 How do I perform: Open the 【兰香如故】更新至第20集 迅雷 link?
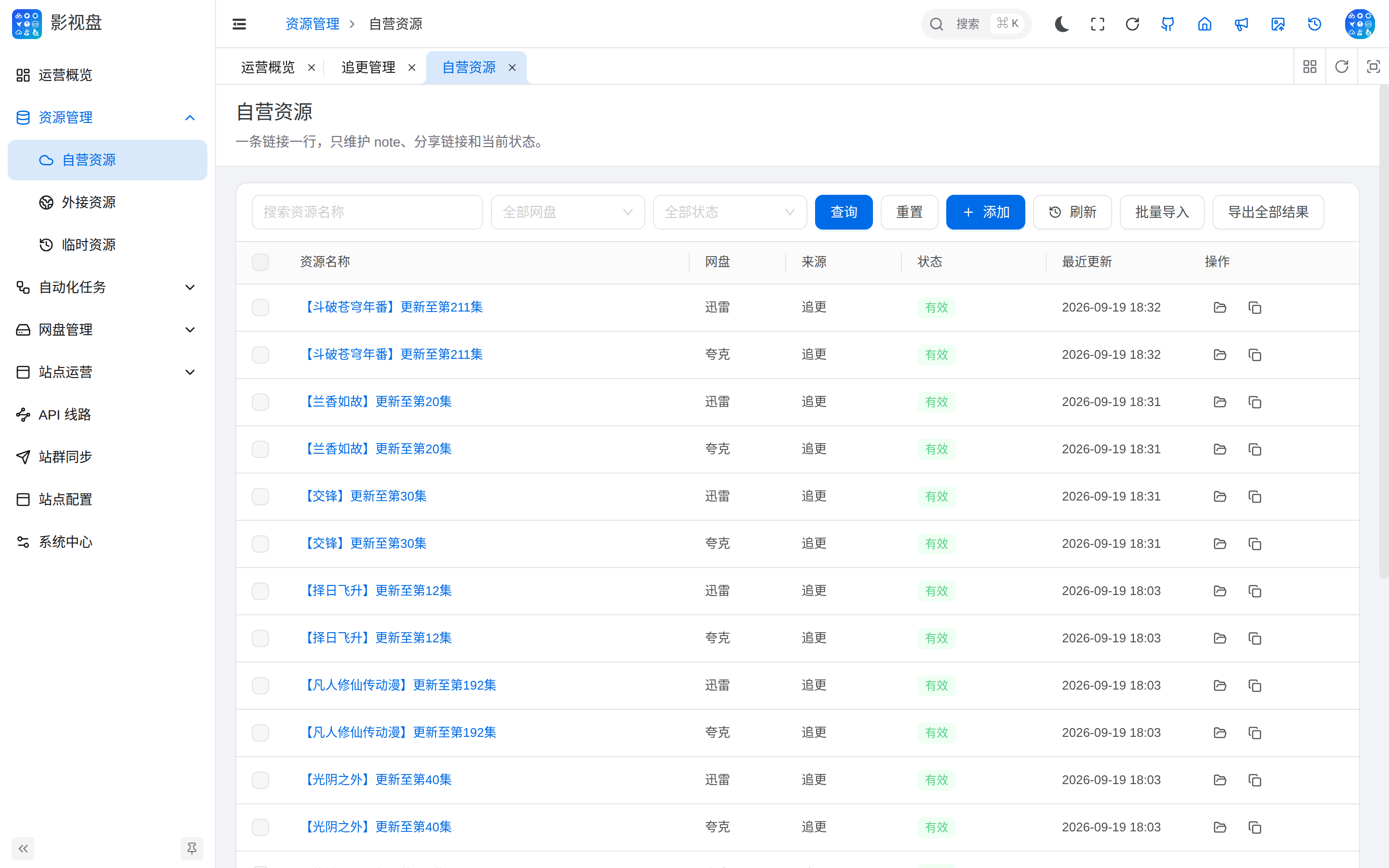click(376, 402)
